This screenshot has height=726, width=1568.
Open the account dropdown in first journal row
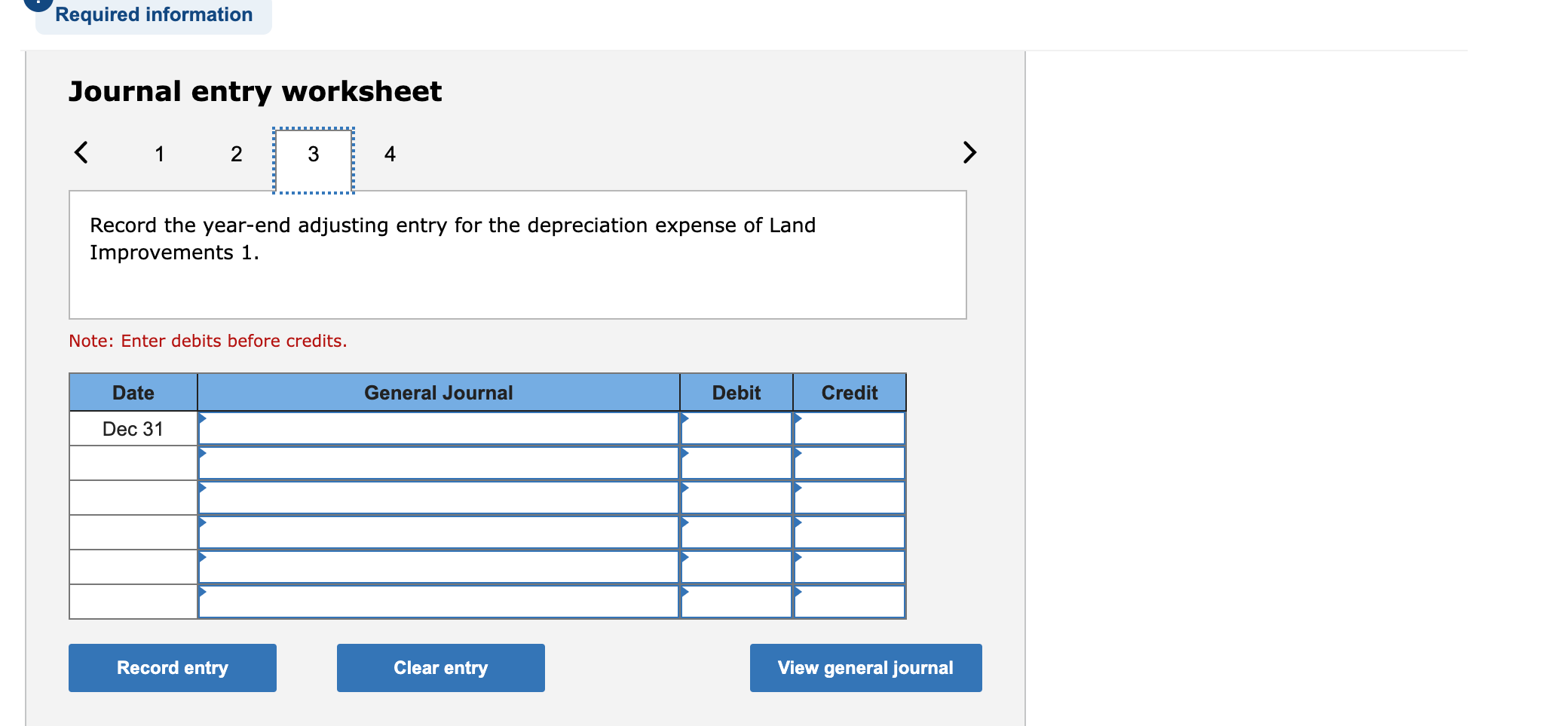[202, 418]
